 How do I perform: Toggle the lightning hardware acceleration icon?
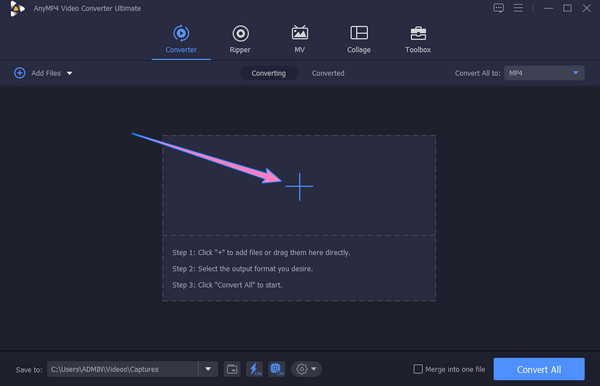(254, 369)
